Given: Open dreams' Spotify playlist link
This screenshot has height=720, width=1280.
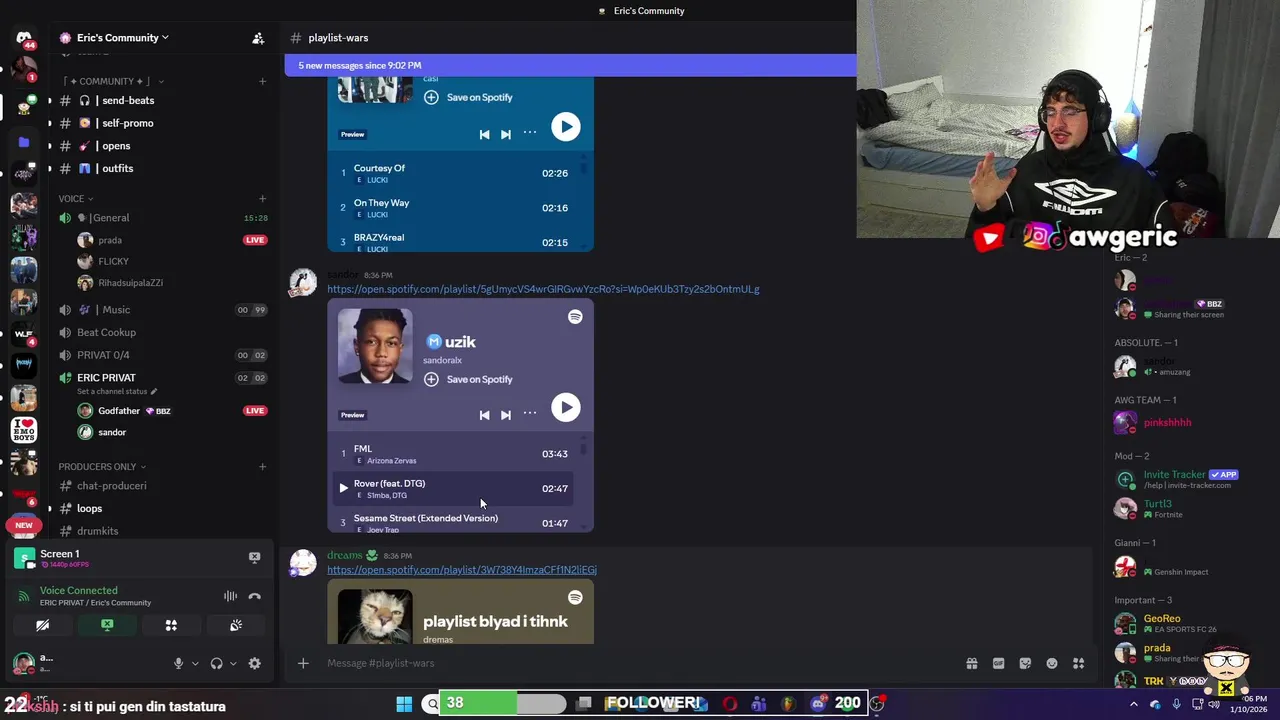Looking at the screenshot, I should 462,570.
